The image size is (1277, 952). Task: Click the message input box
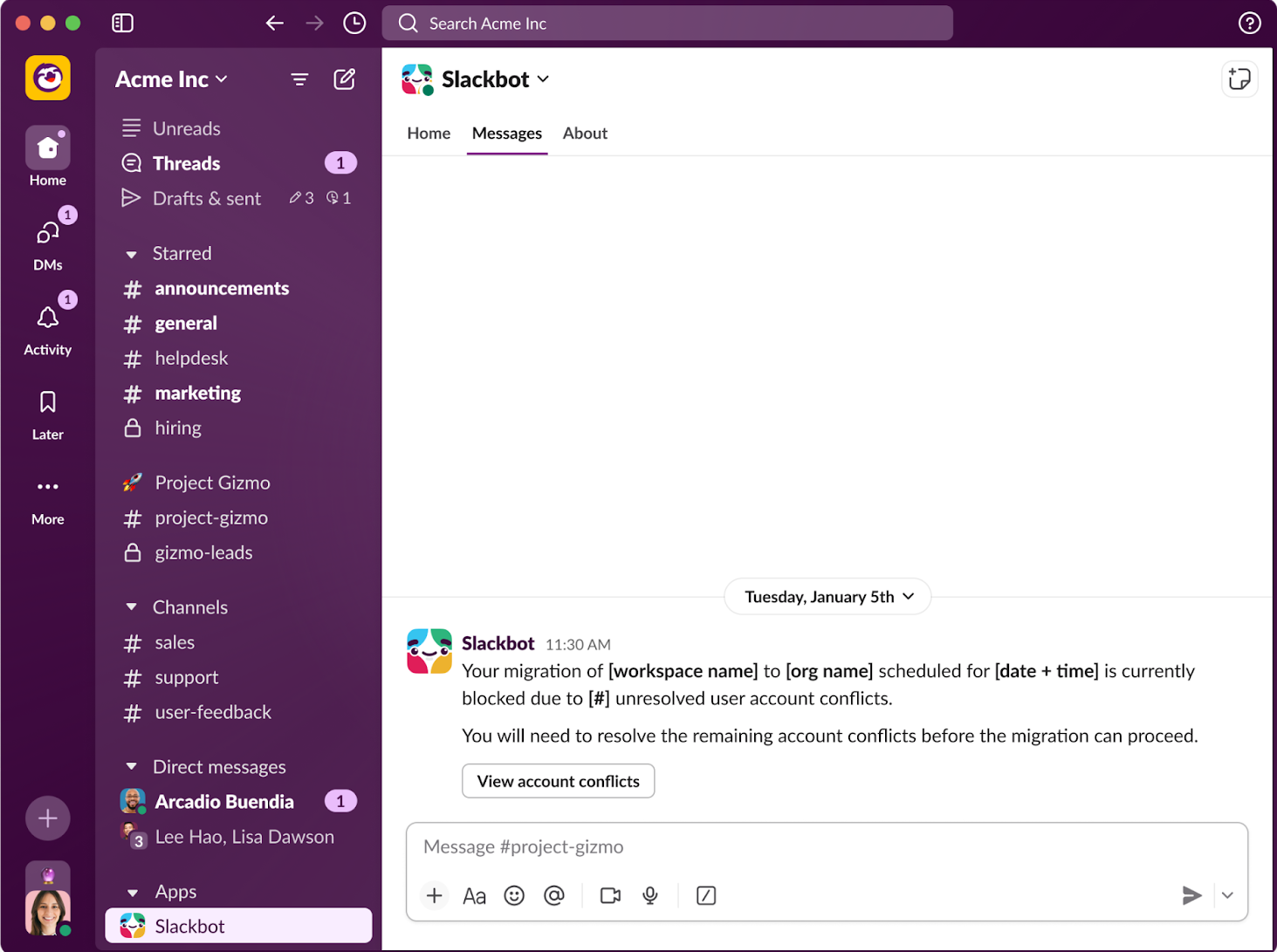click(827, 847)
